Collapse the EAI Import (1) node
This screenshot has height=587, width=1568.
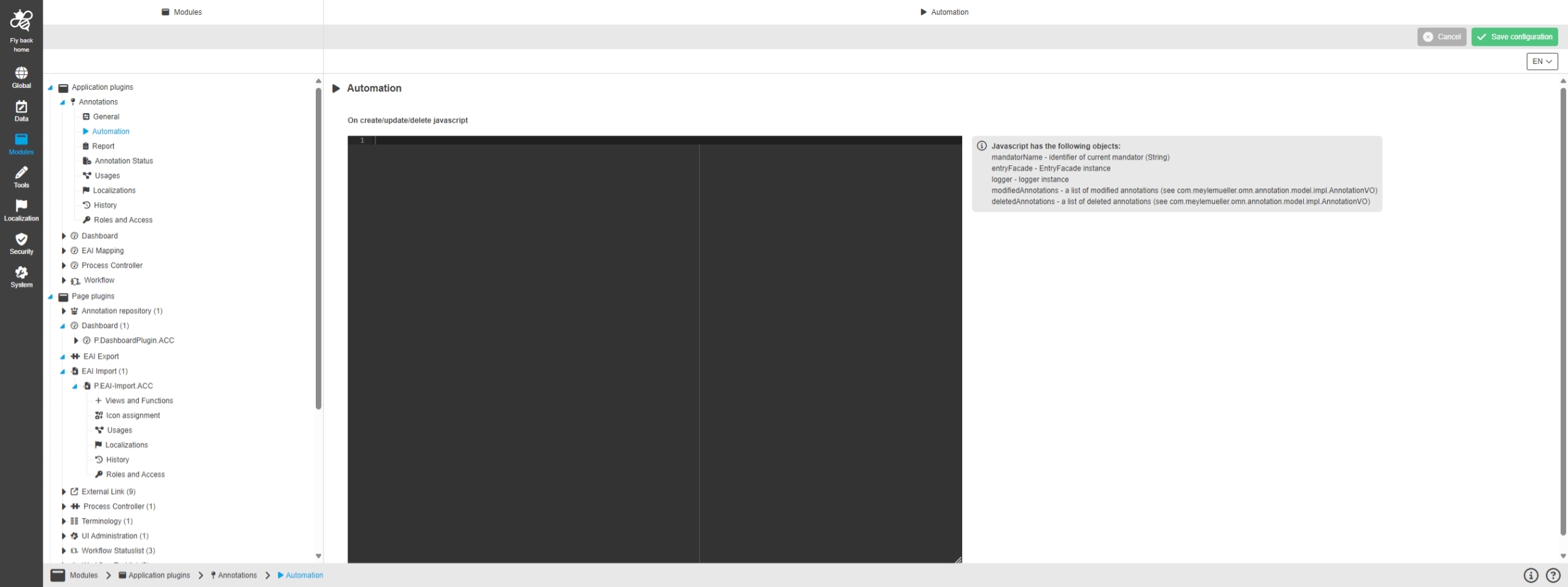pos(63,372)
